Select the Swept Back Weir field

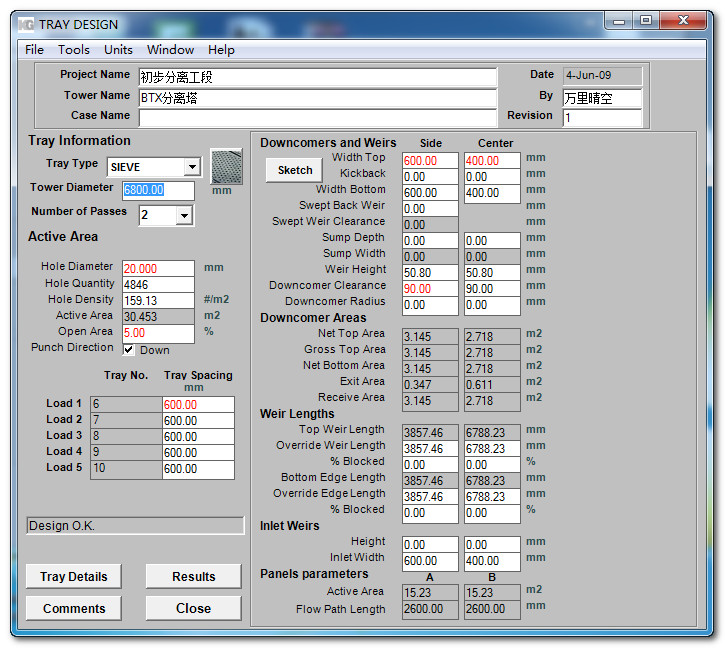[430, 209]
